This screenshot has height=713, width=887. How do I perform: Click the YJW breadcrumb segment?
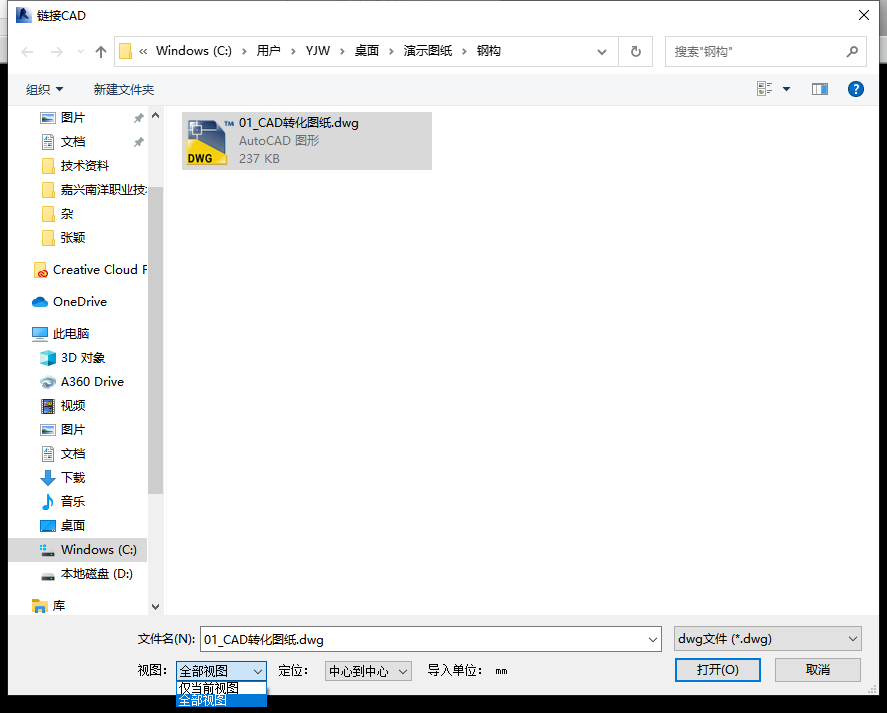tap(318, 51)
